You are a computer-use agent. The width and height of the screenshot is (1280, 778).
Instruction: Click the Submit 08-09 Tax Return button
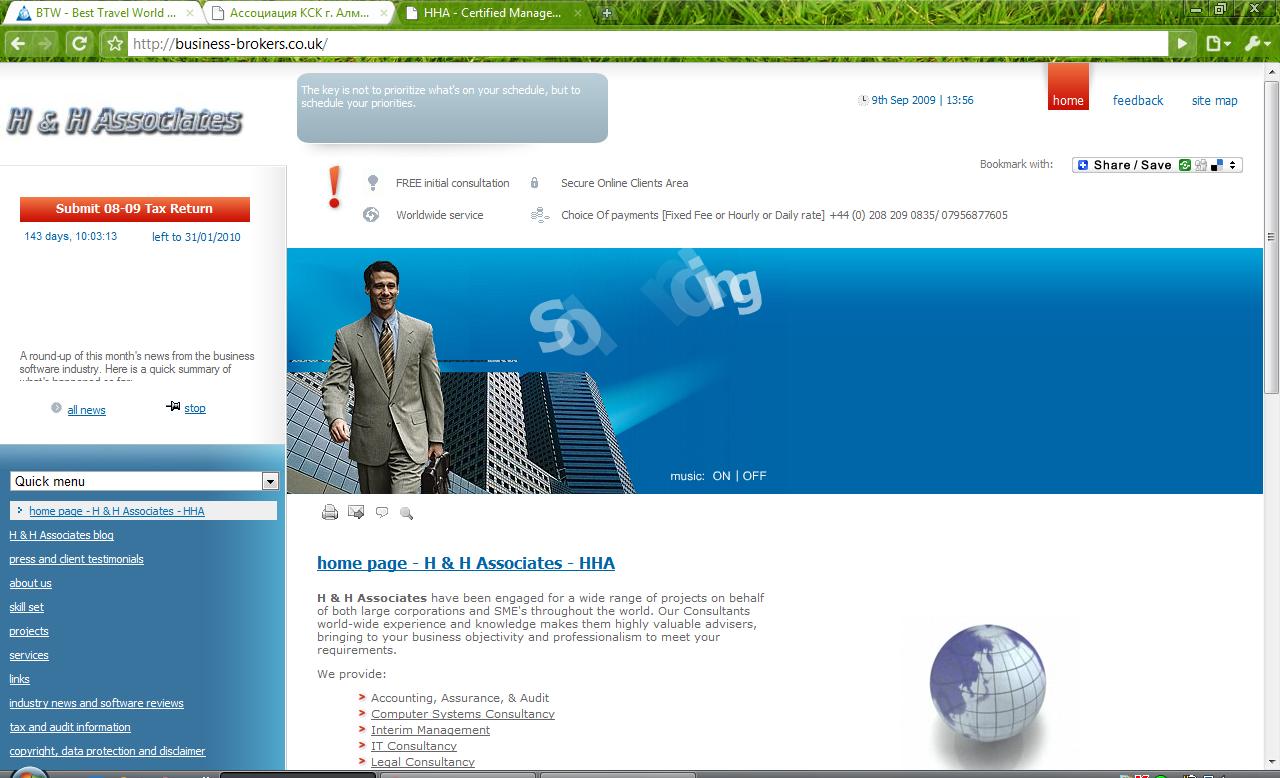click(x=136, y=209)
